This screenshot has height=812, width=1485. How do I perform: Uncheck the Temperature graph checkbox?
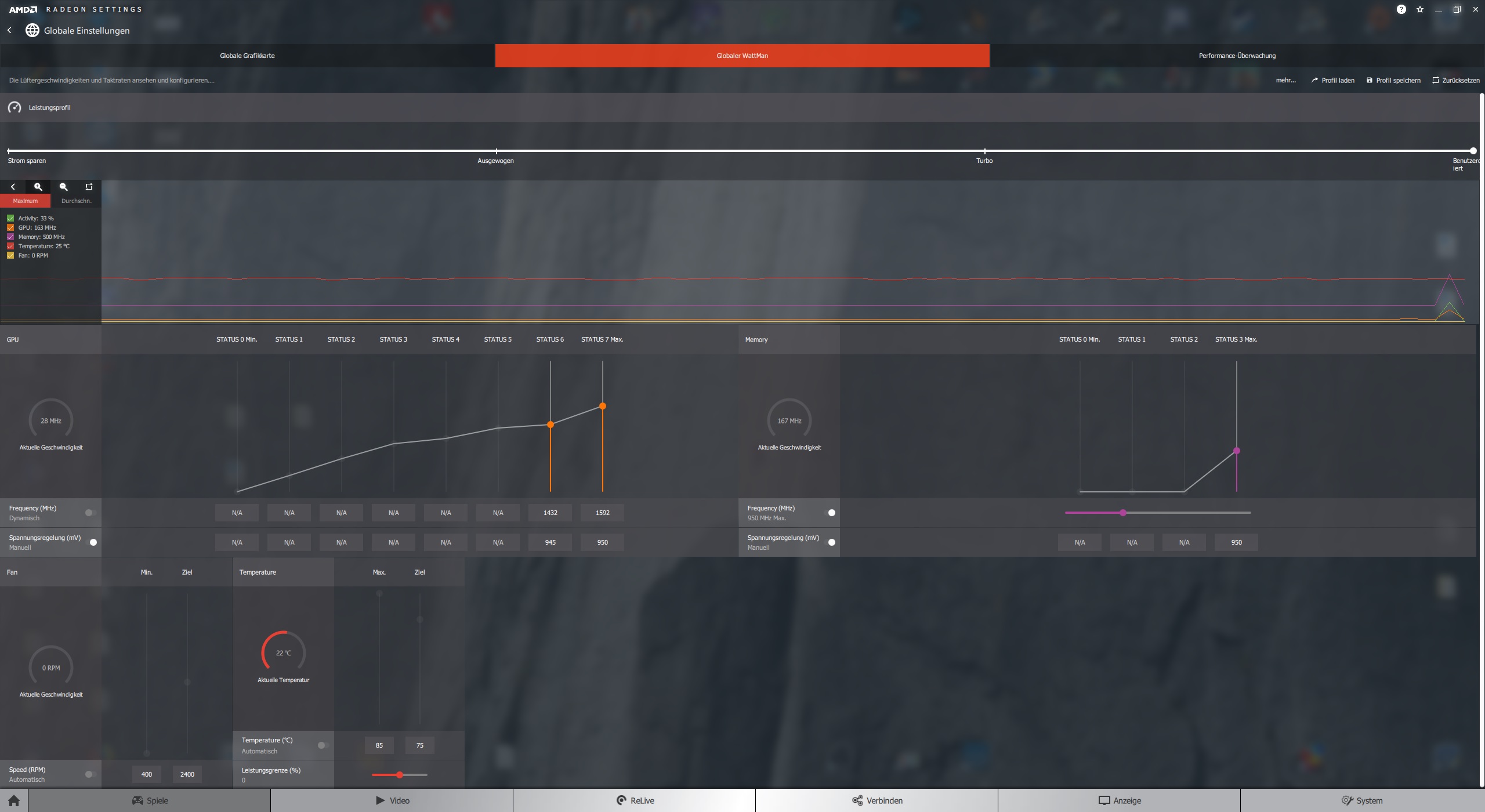pyautogui.click(x=10, y=246)
